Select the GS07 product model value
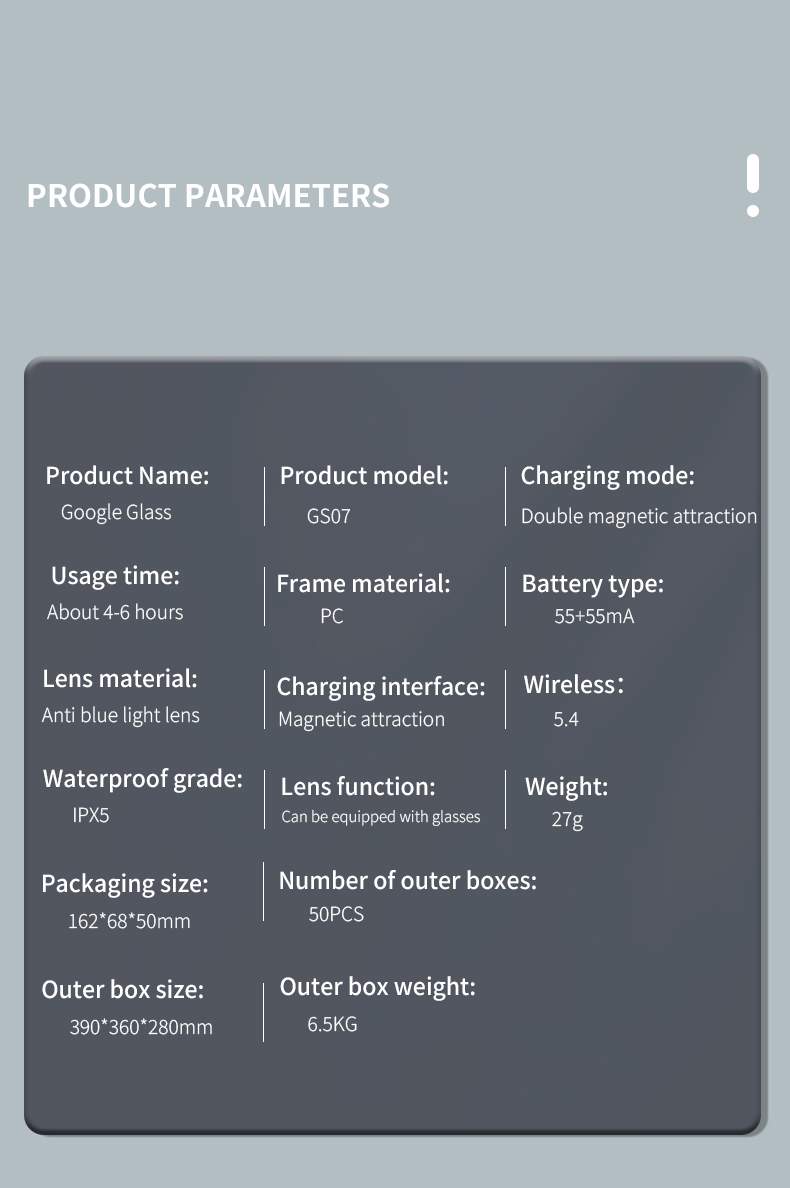790x1188 pixels. click(328, 517)
